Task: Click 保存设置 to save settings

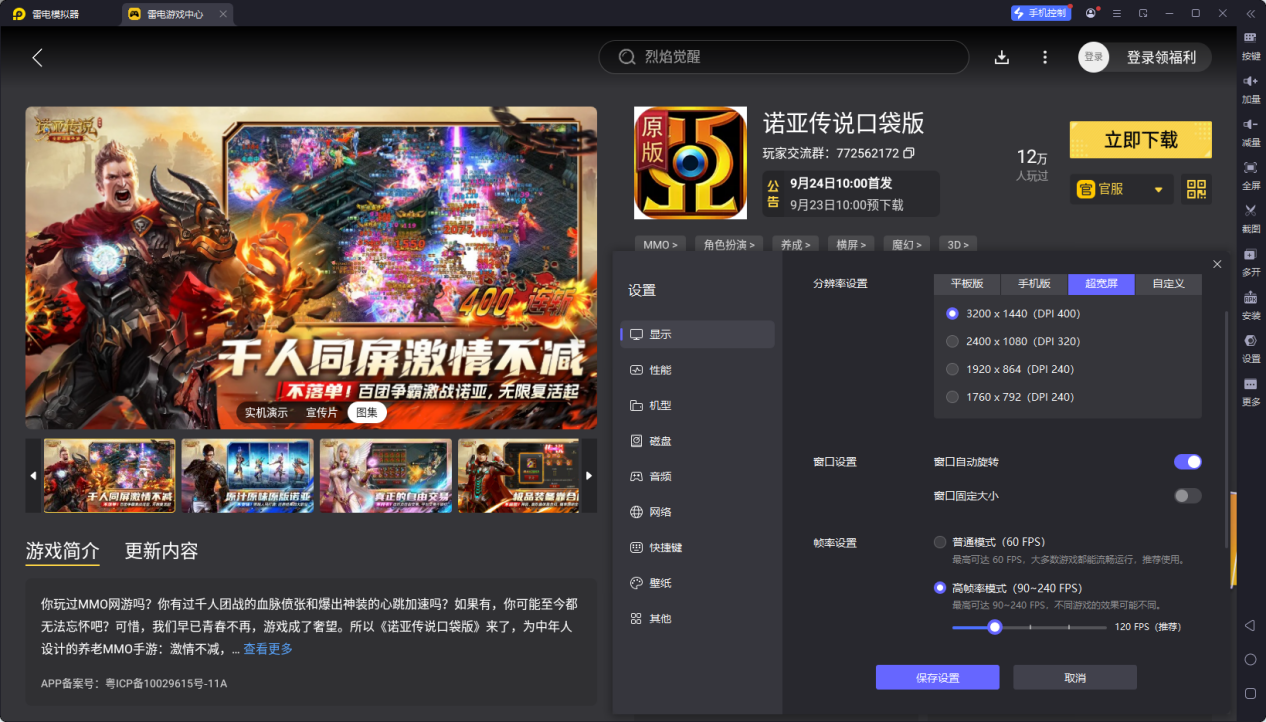Action: 936,677
